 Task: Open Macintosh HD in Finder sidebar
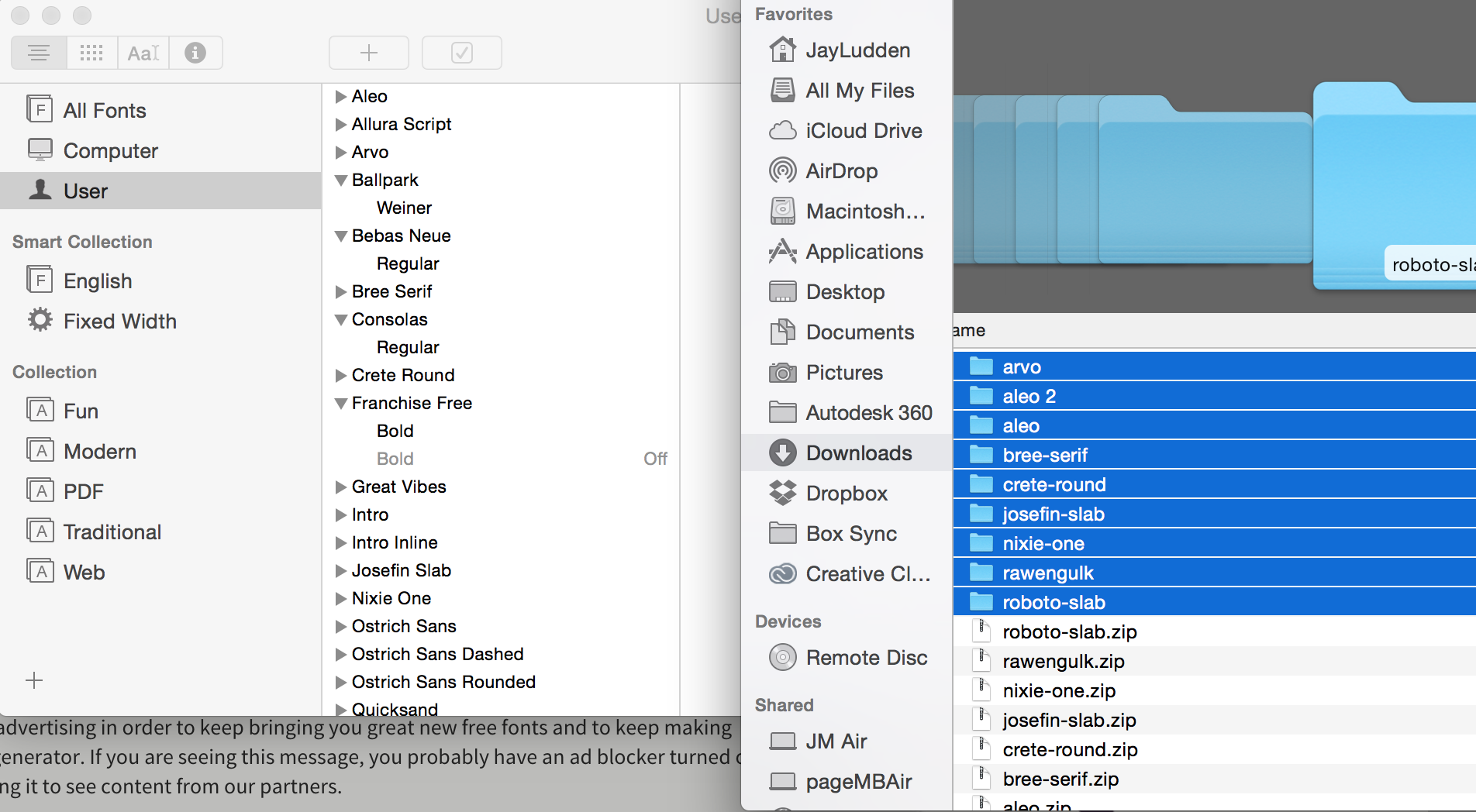847,212
